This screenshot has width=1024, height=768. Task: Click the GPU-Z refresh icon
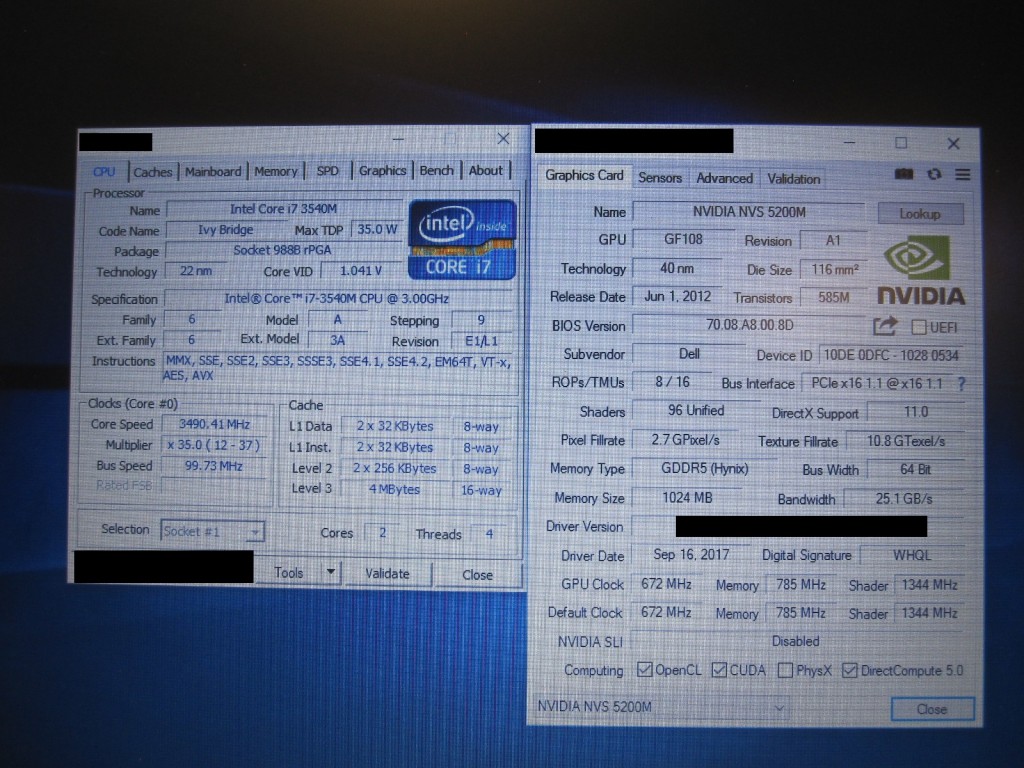pos(935,174)
